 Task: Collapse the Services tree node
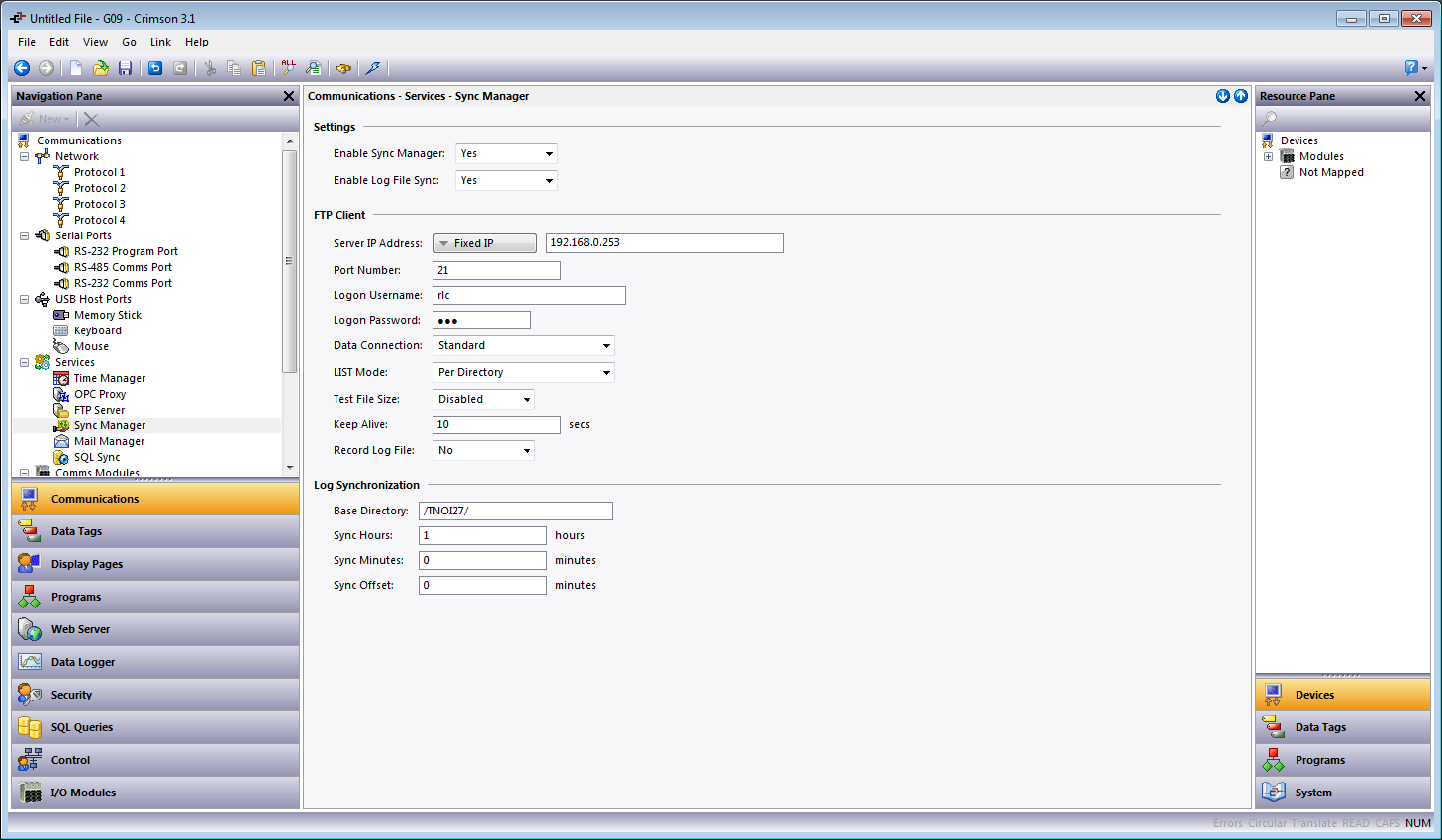click(x=25, y=362)
